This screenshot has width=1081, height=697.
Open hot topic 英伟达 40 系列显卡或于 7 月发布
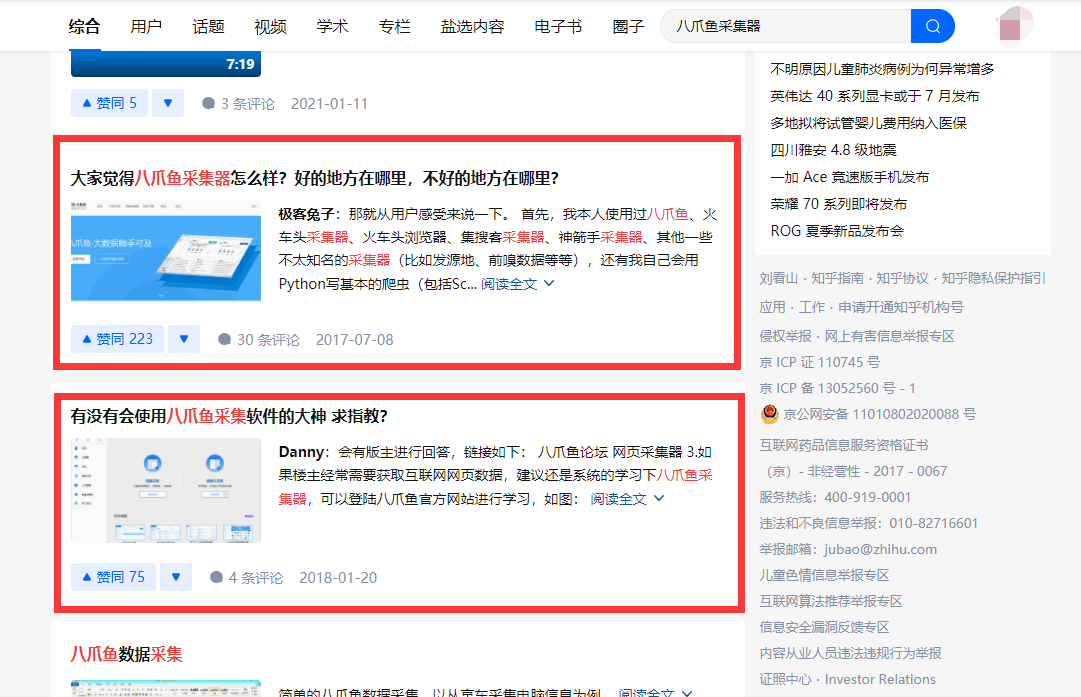875,96
